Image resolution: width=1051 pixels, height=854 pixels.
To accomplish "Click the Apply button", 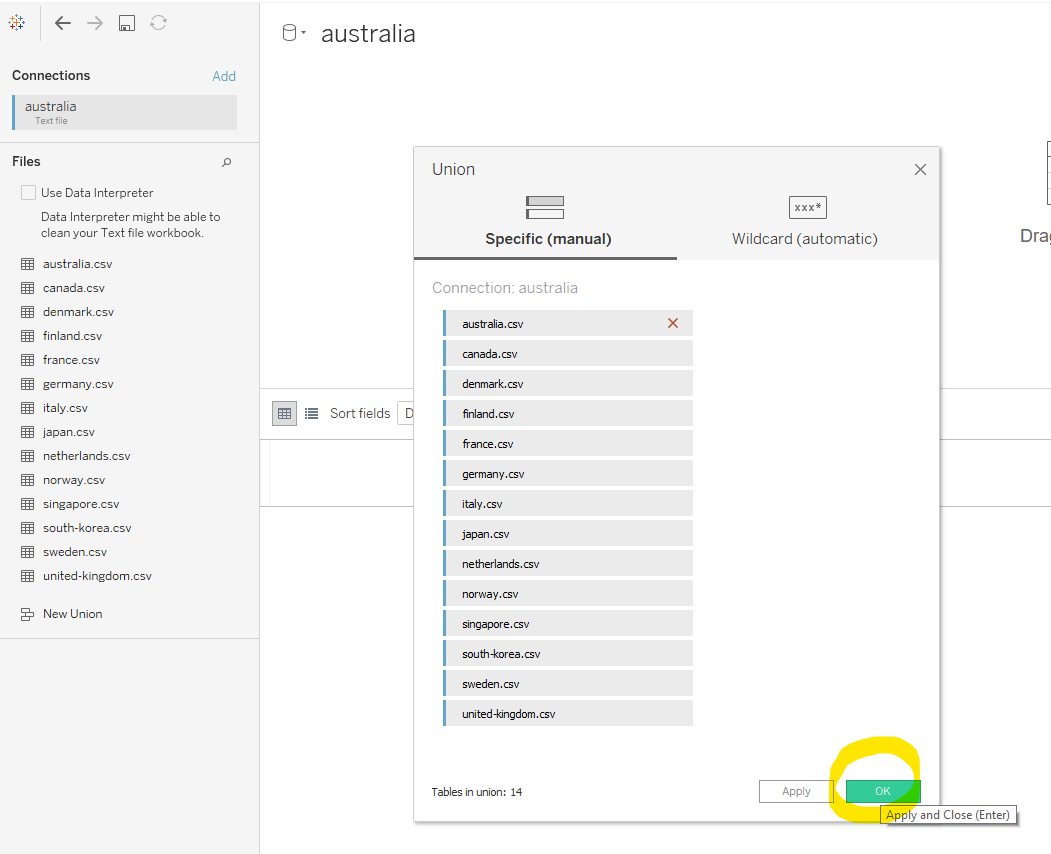I will (794, 791).
